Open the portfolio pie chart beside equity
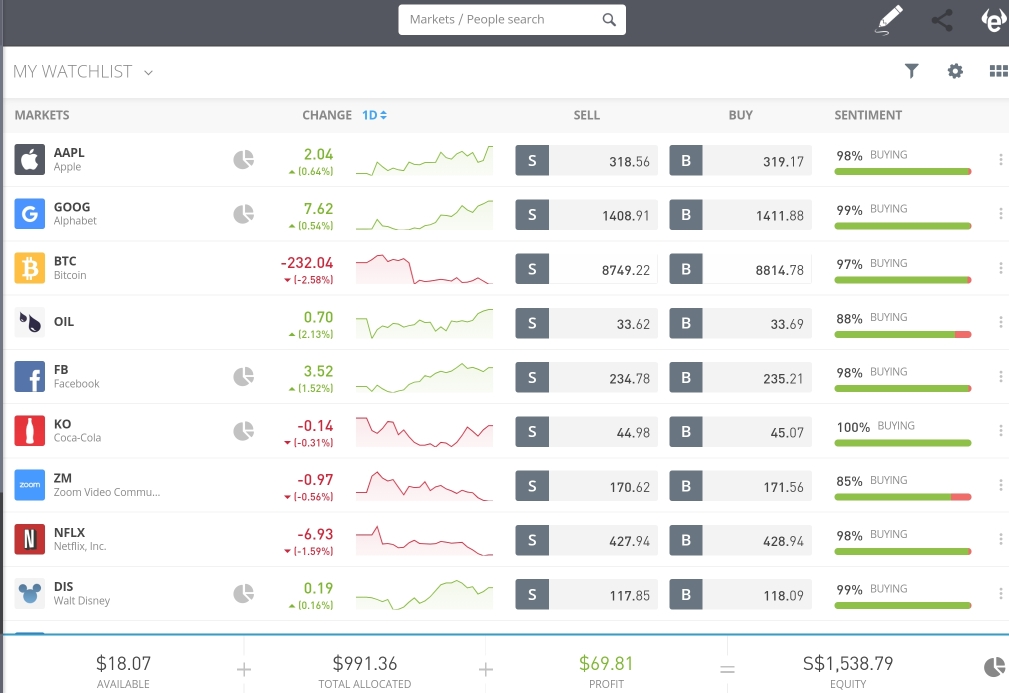This screenshot has height=693, width=1009. tap(994, 667)
